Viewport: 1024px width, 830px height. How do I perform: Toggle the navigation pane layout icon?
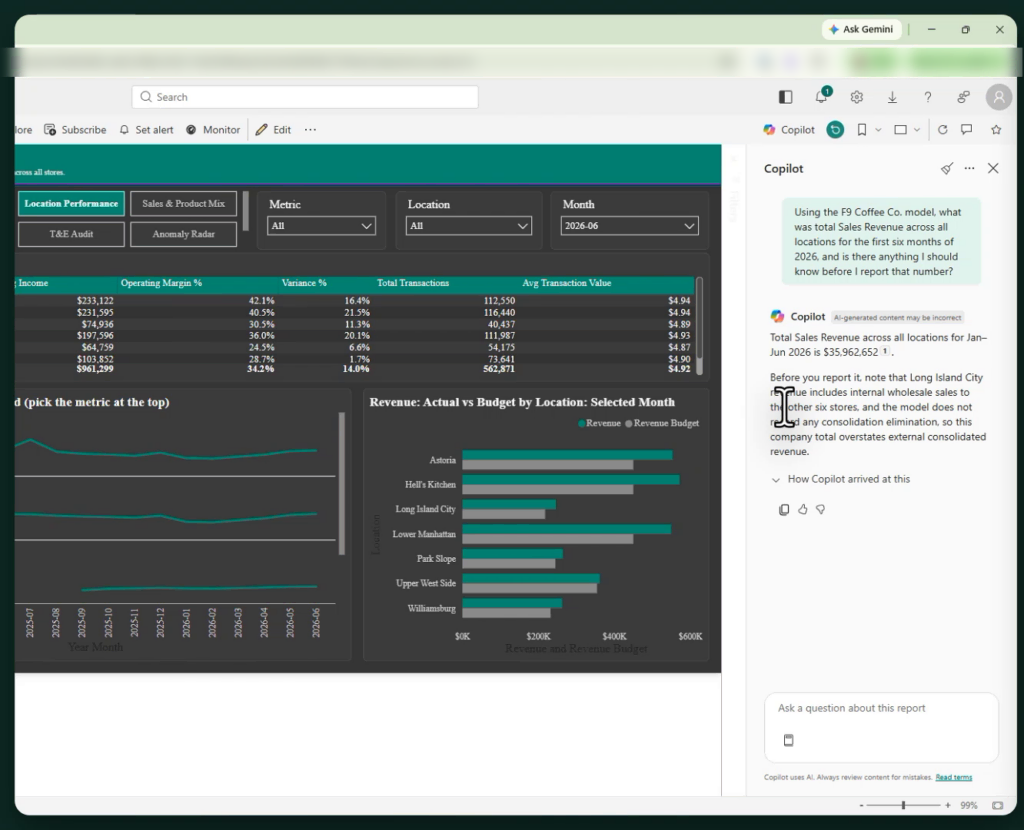point(786,97)
